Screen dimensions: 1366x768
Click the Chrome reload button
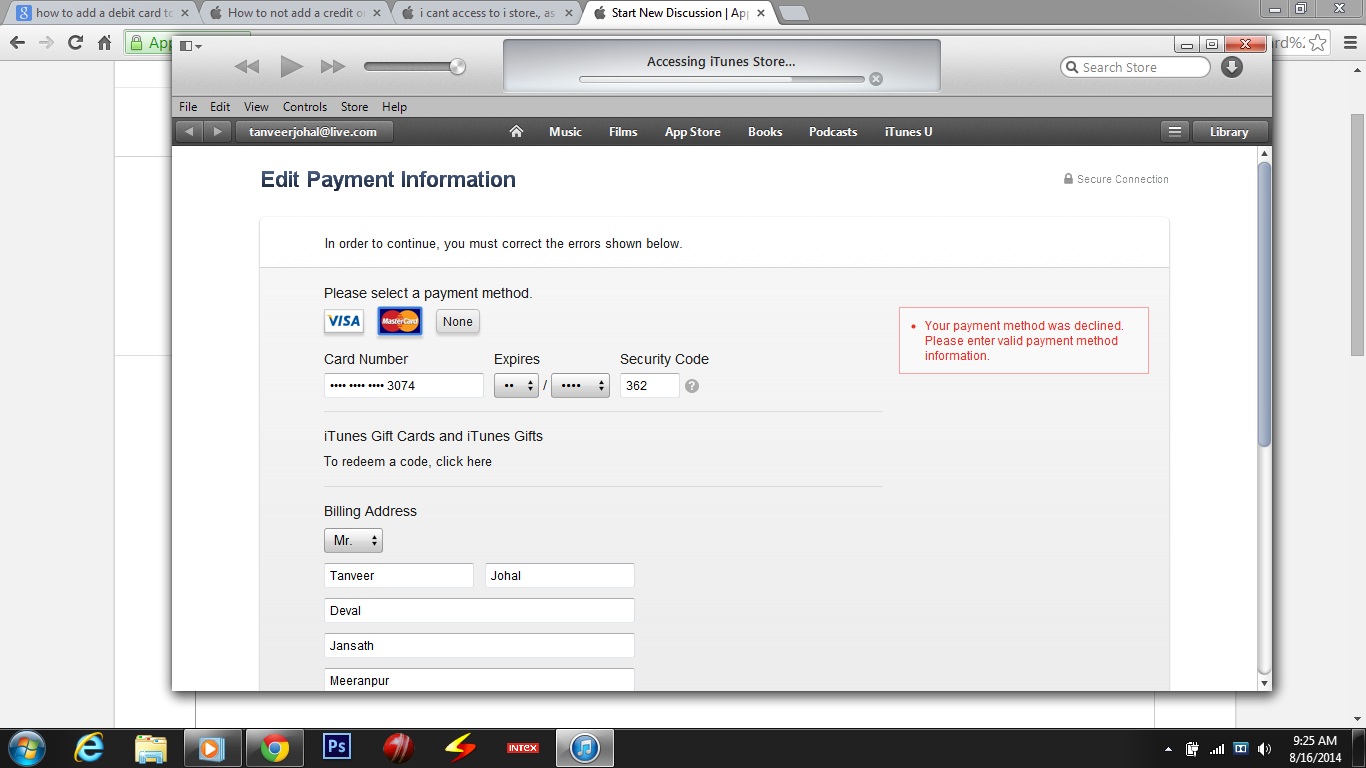(75, 43)
